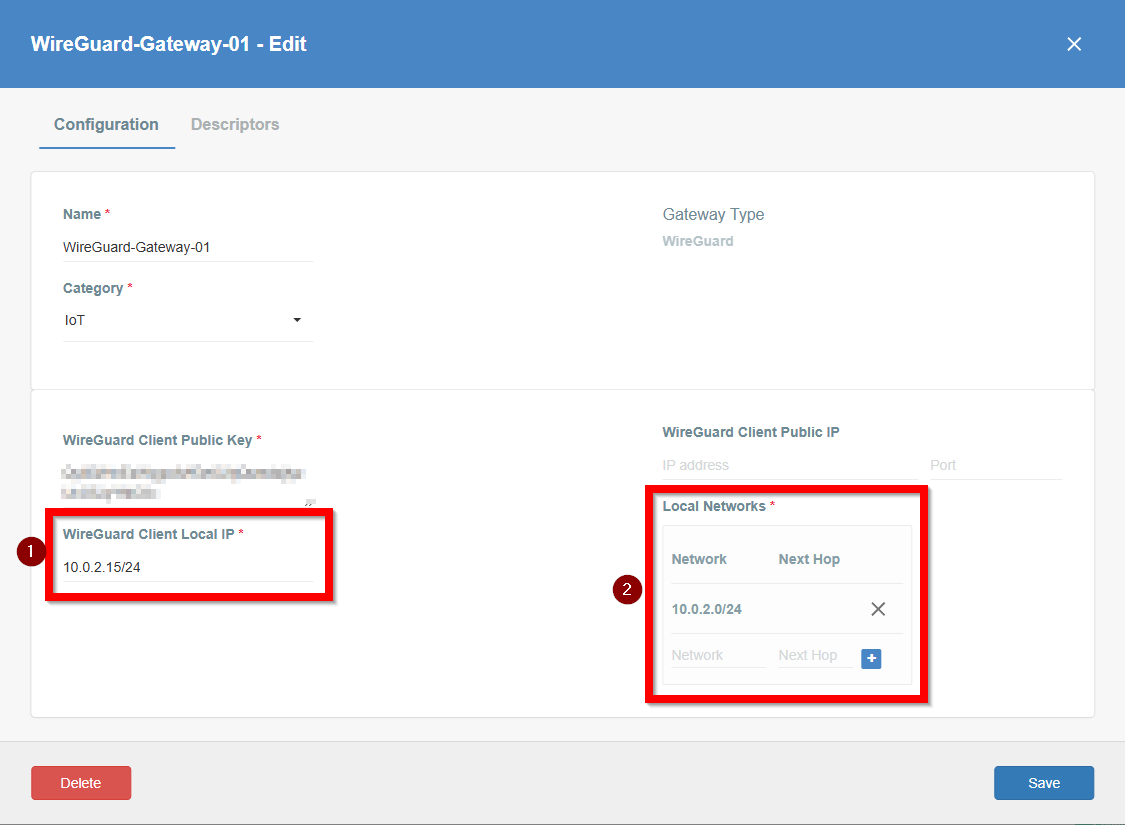
Task: Click the Local Networks label
Action: [x=714, y=506]
